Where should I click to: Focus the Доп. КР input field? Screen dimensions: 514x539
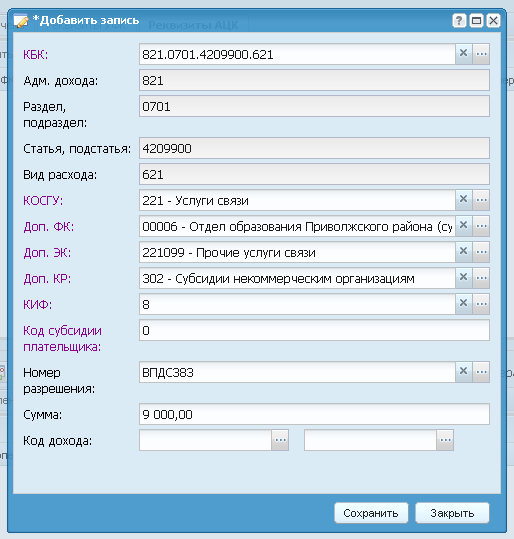pos(297,278)
